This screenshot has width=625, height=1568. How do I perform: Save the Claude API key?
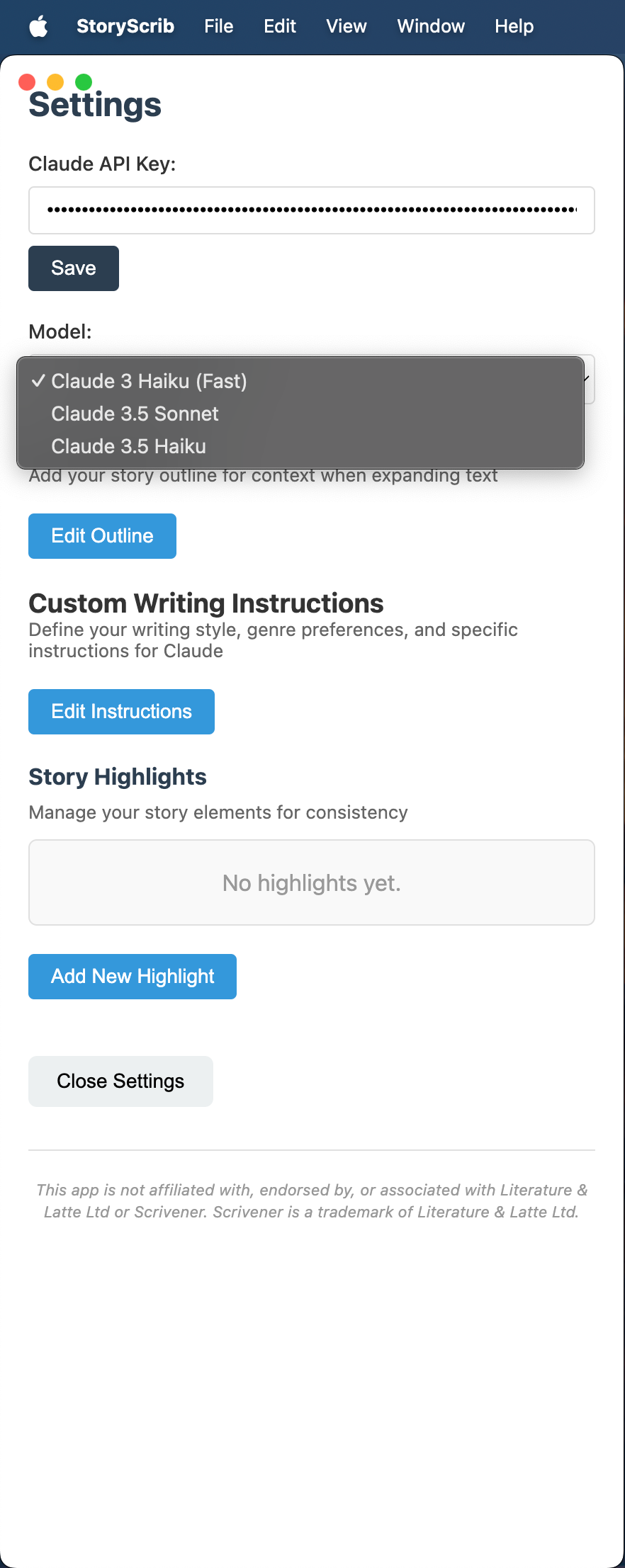click(x=74, y=268)
